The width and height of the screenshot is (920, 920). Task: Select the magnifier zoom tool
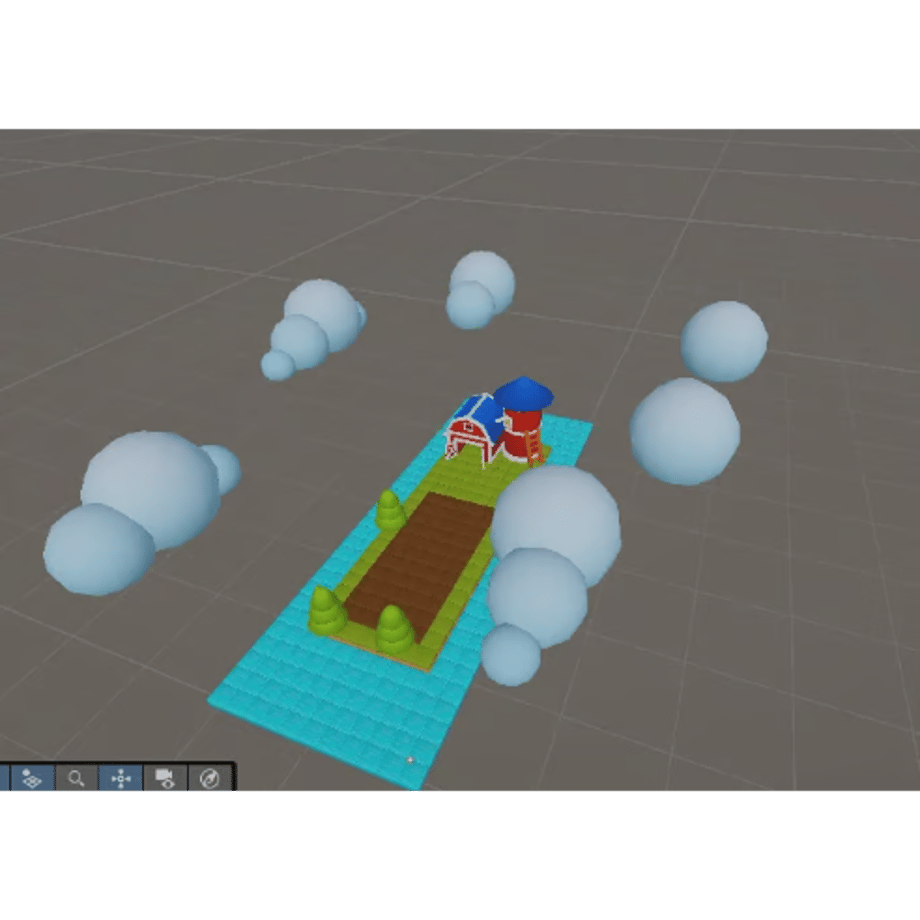[76, 779]
